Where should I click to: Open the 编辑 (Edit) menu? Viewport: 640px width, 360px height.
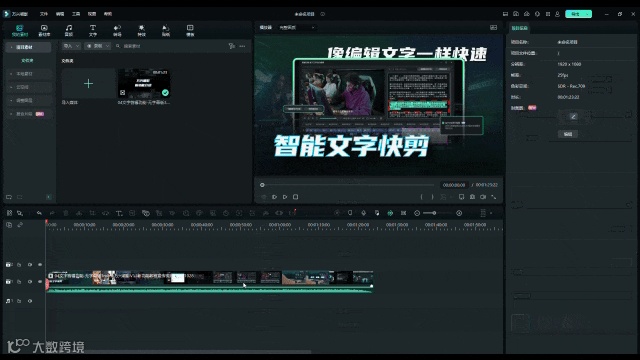pos(60,14)
